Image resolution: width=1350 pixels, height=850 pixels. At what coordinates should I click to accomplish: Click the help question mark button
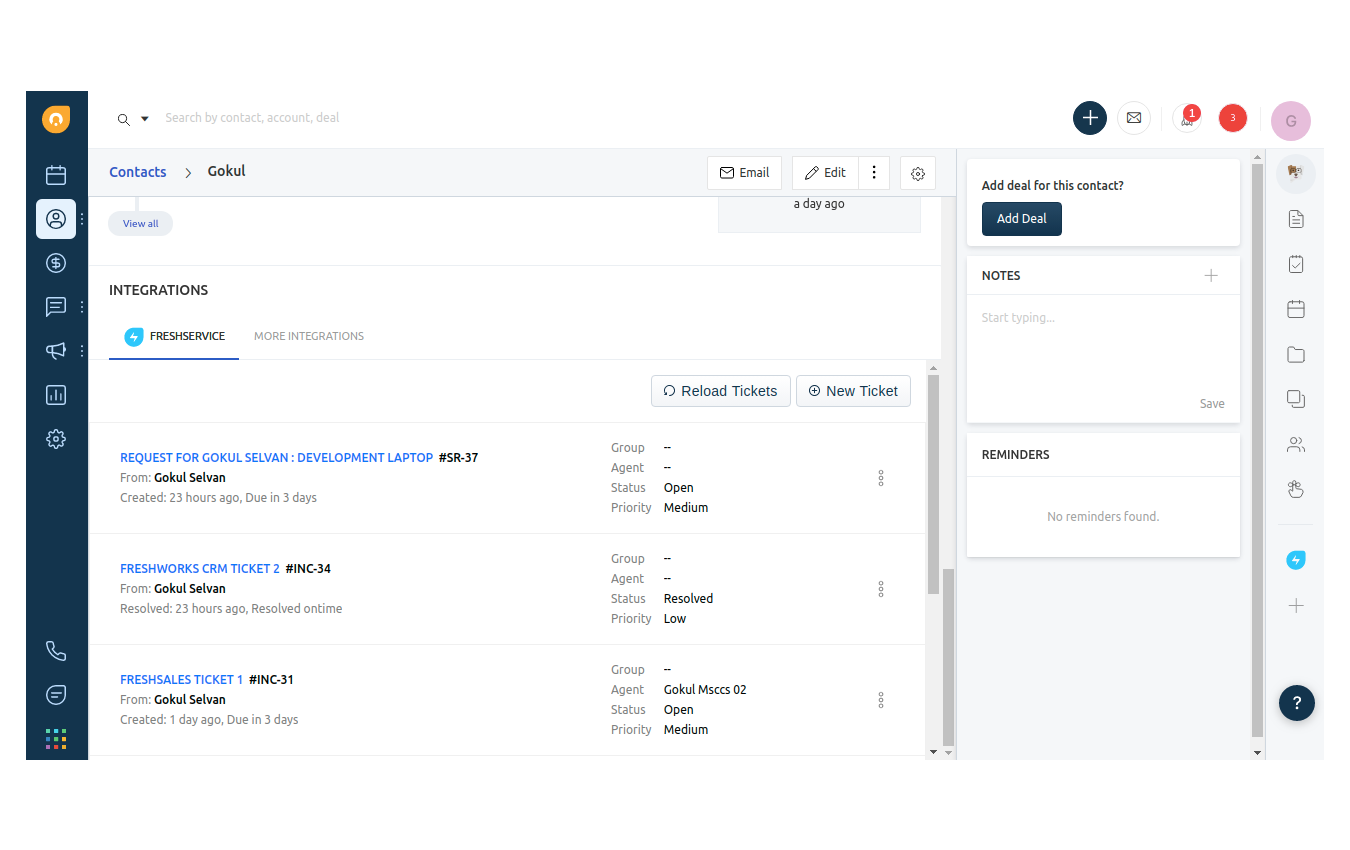(1297, 703)
